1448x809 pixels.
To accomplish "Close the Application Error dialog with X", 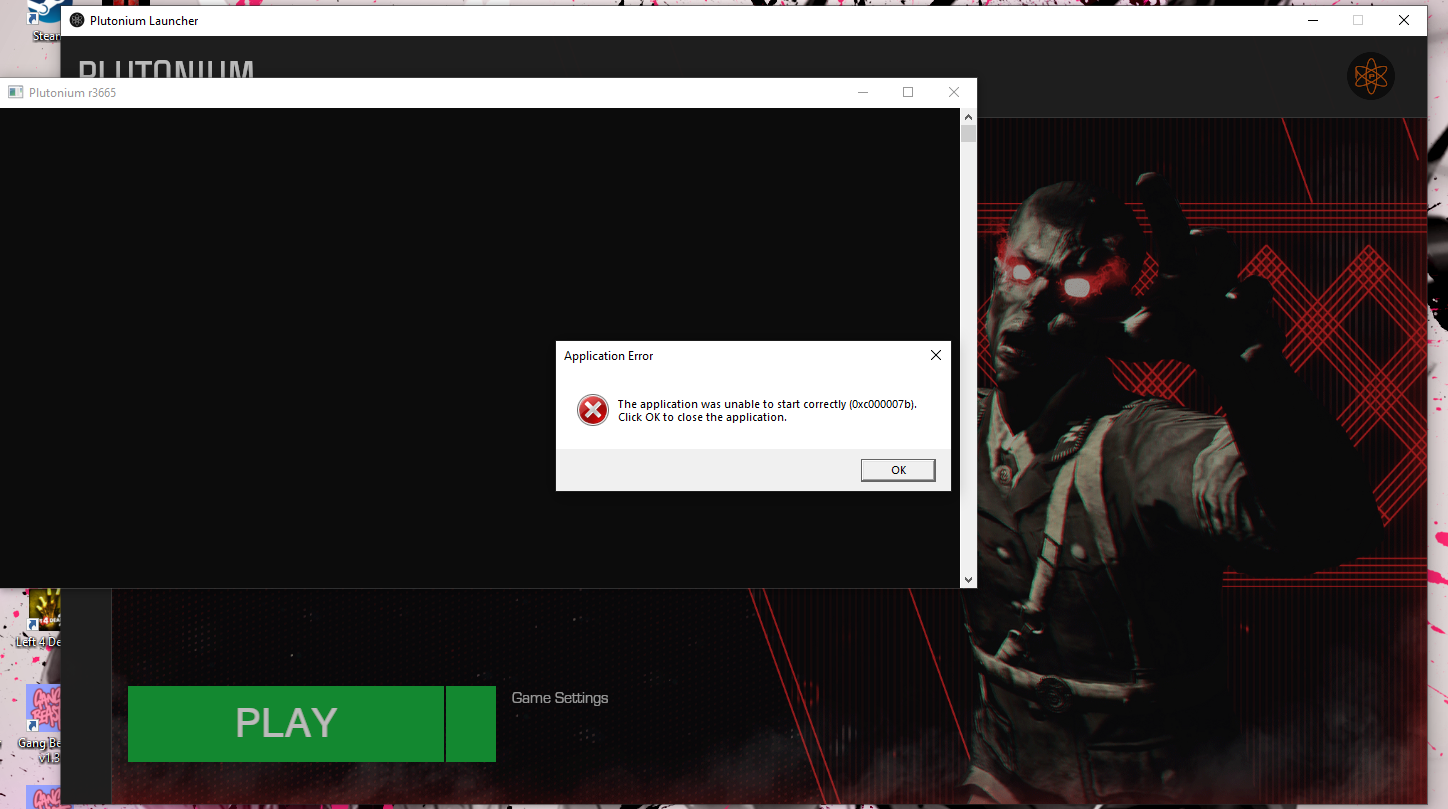I will 935,355.
